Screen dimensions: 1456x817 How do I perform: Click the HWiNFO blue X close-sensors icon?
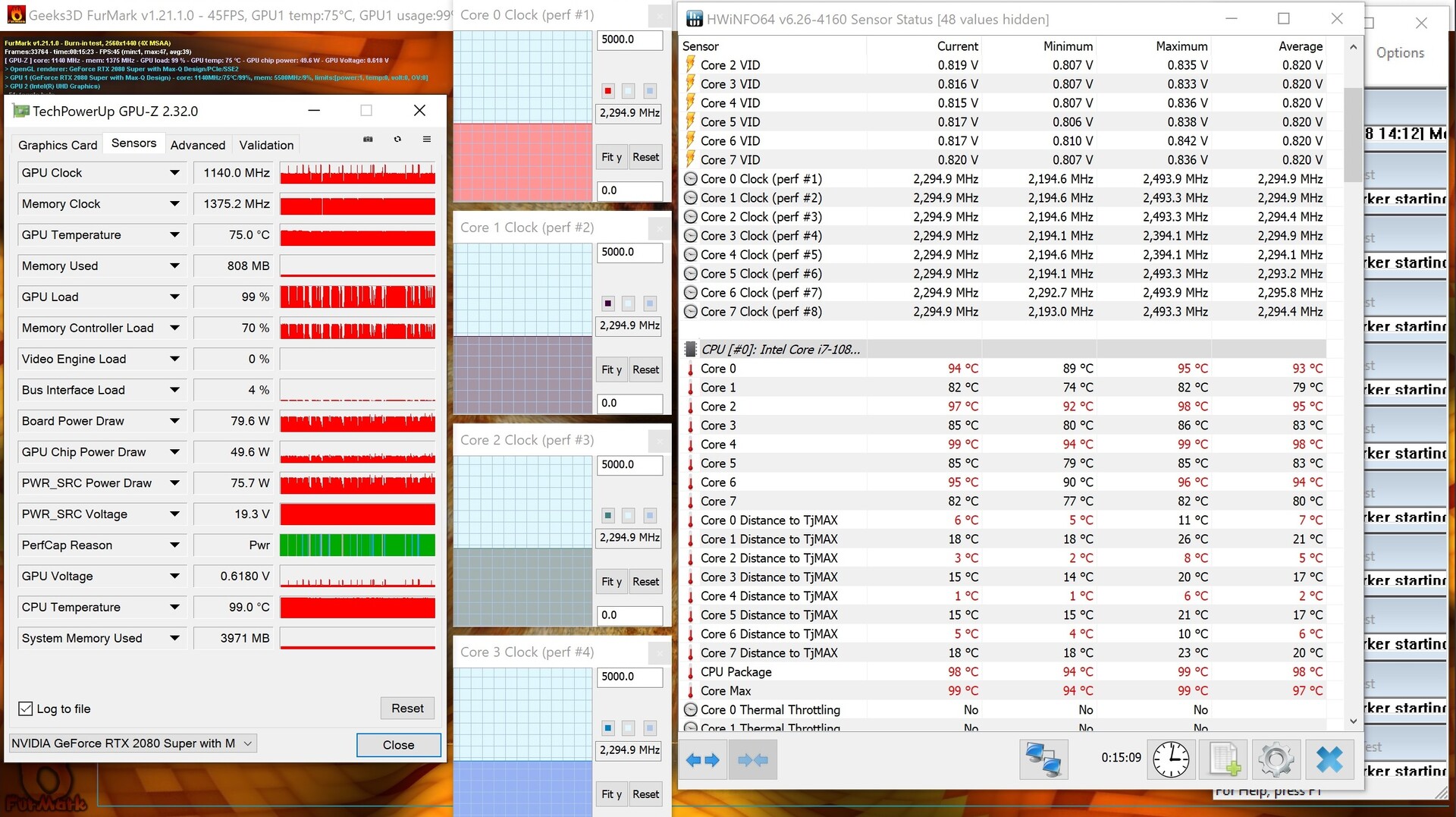pos(1329,759)
